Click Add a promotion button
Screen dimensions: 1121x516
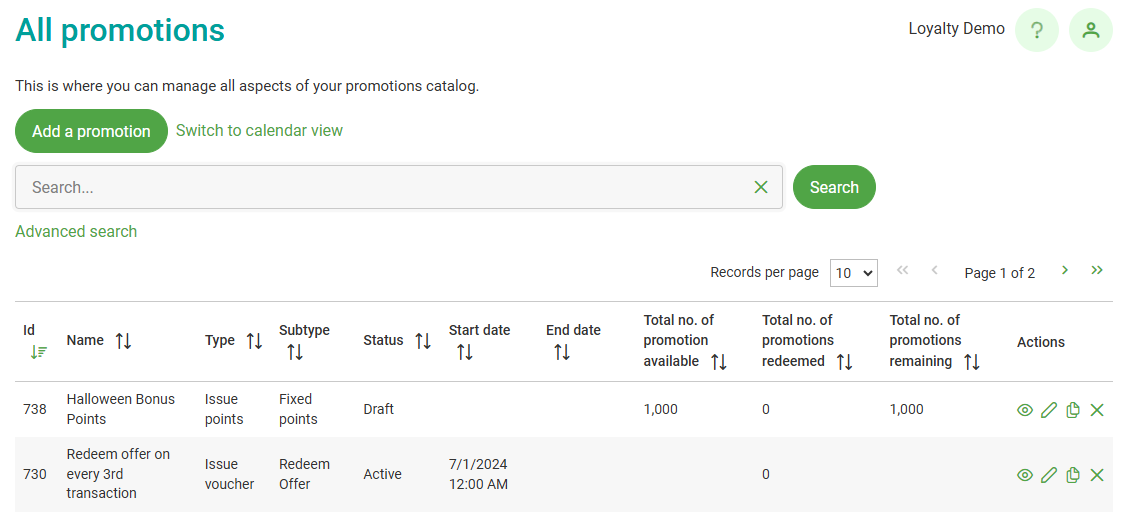(x=91, y=131)
